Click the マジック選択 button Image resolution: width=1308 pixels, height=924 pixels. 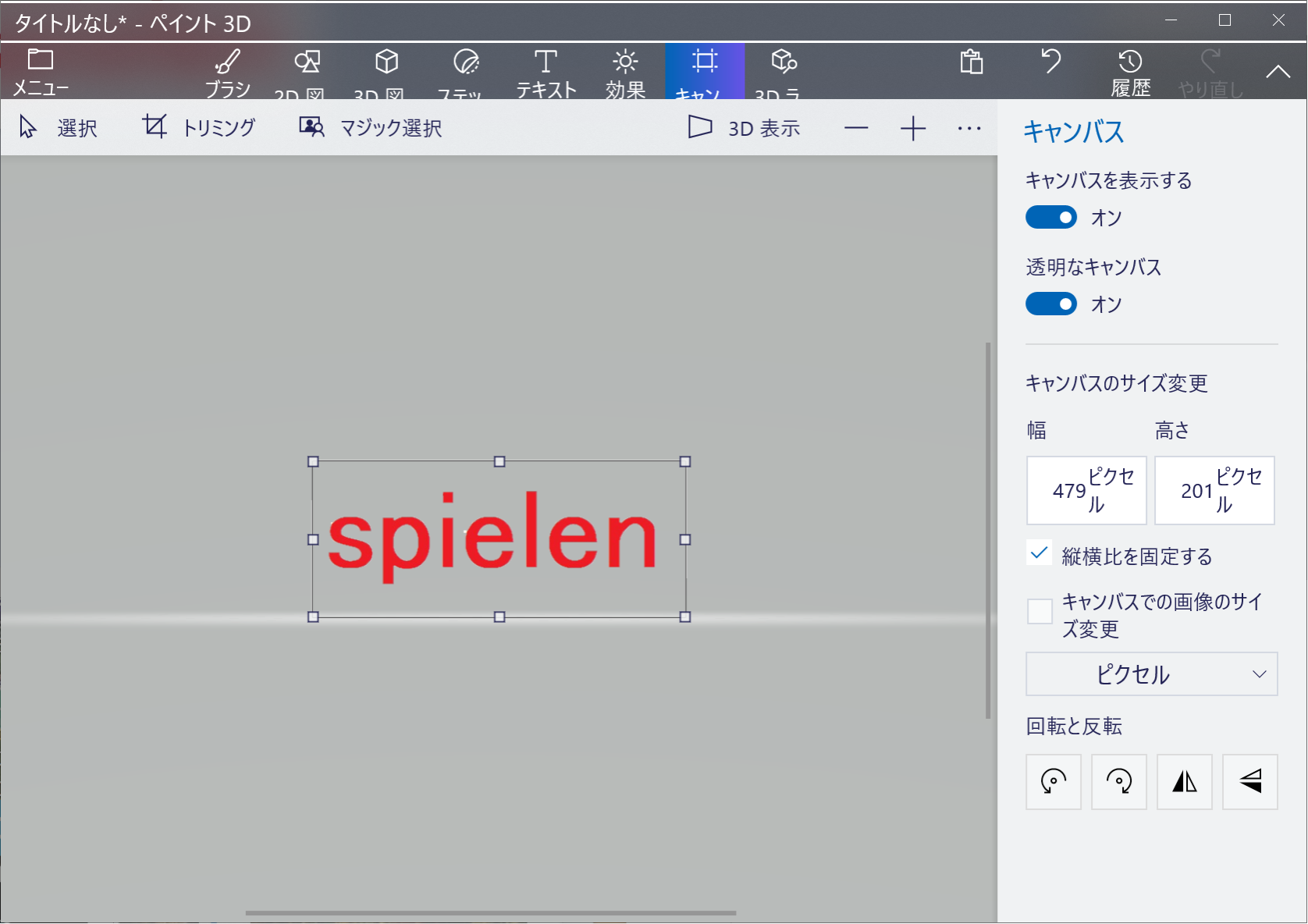(371, 128)
